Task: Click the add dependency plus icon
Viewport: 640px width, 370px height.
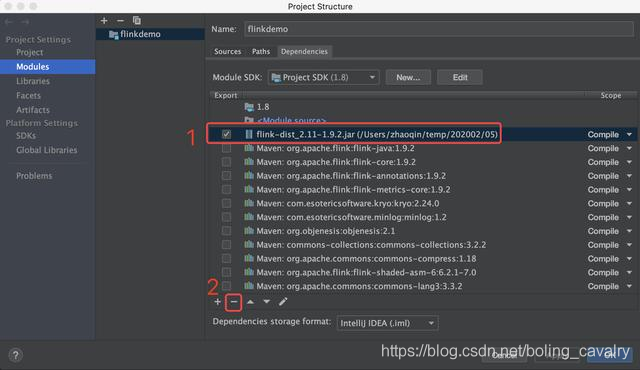Action: point(217,302)
